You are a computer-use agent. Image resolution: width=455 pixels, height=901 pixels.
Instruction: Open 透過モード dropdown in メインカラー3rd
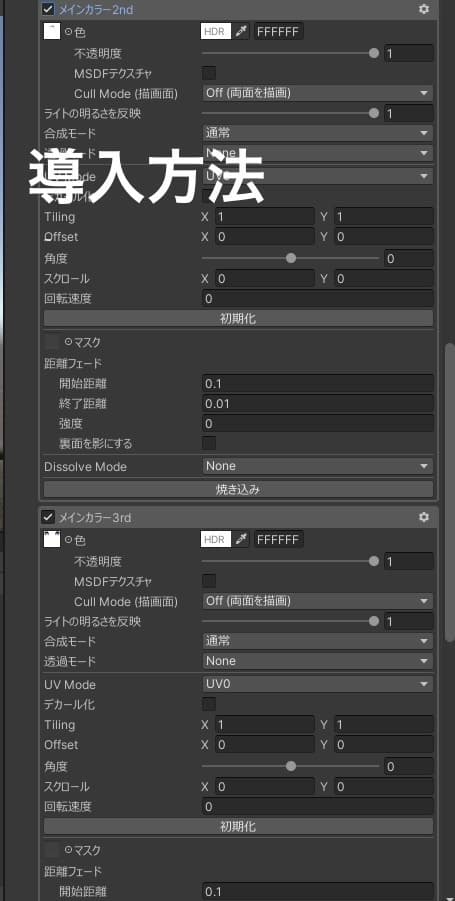(318, 661)
